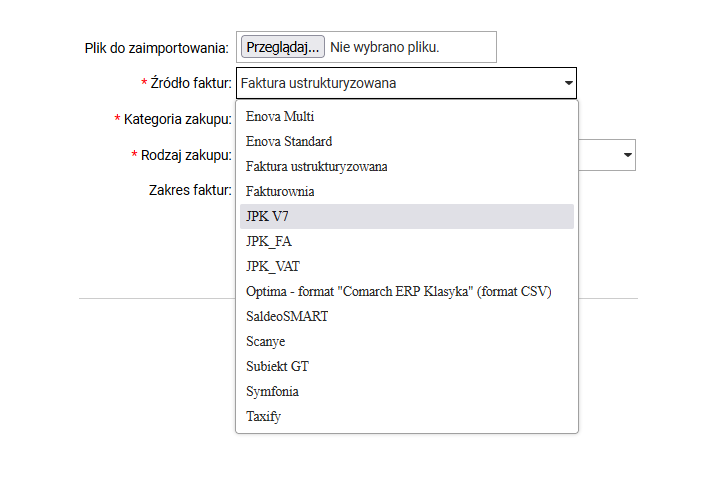Collapse the Źródło faktur combo box
Screen dimensions: 703x486
pyautogui.click(x=568, y=83)
